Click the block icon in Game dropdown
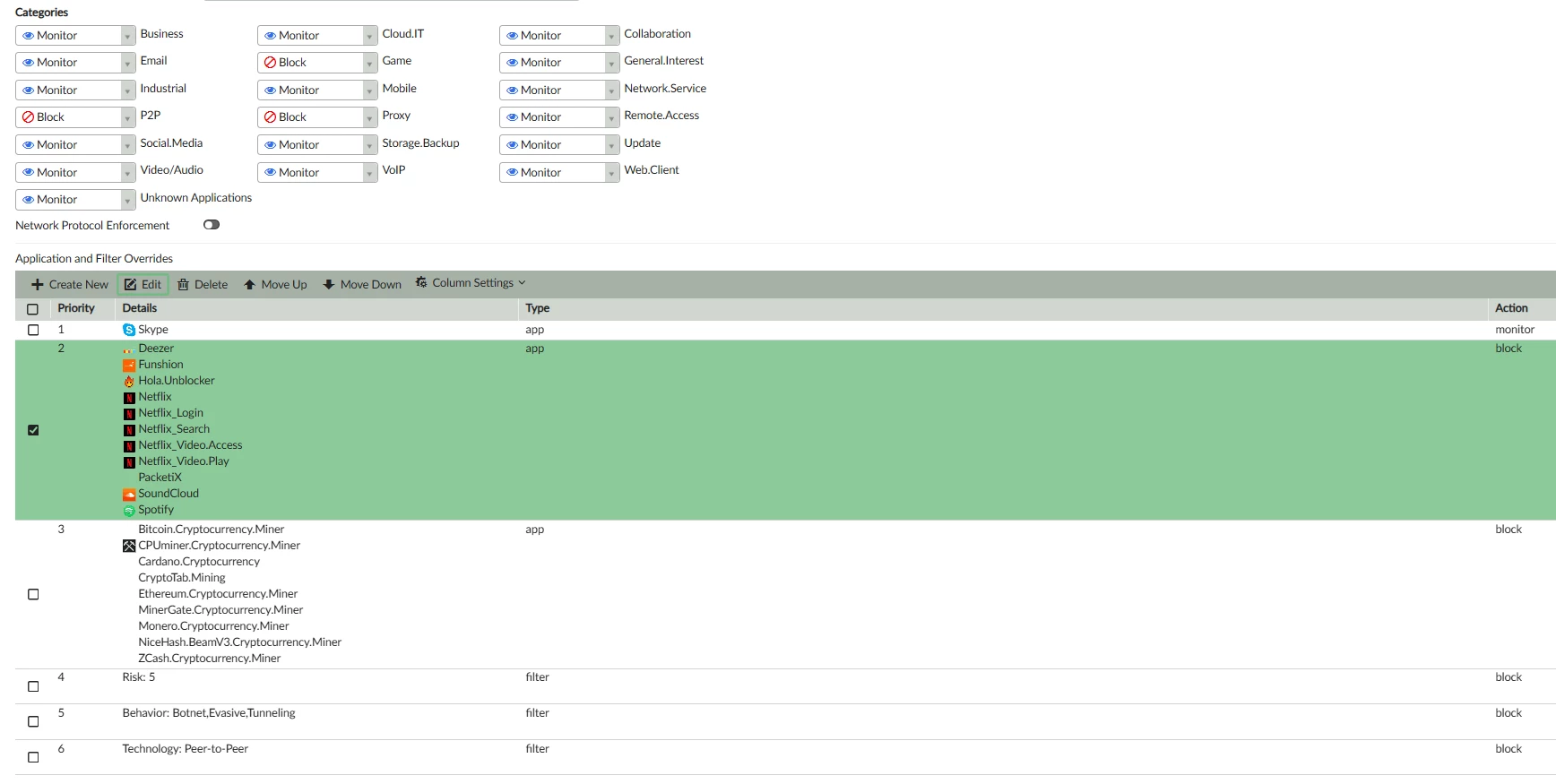 270,63
